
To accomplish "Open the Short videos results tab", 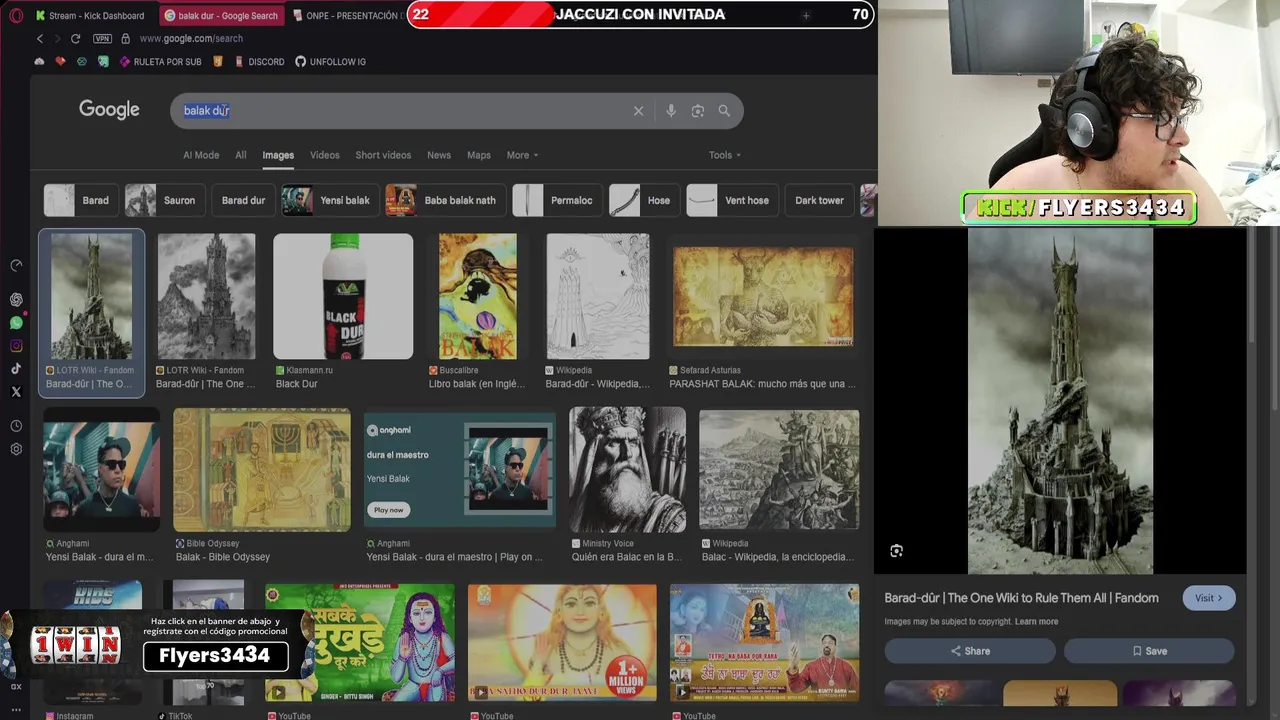I will click(x=383, y=155).
